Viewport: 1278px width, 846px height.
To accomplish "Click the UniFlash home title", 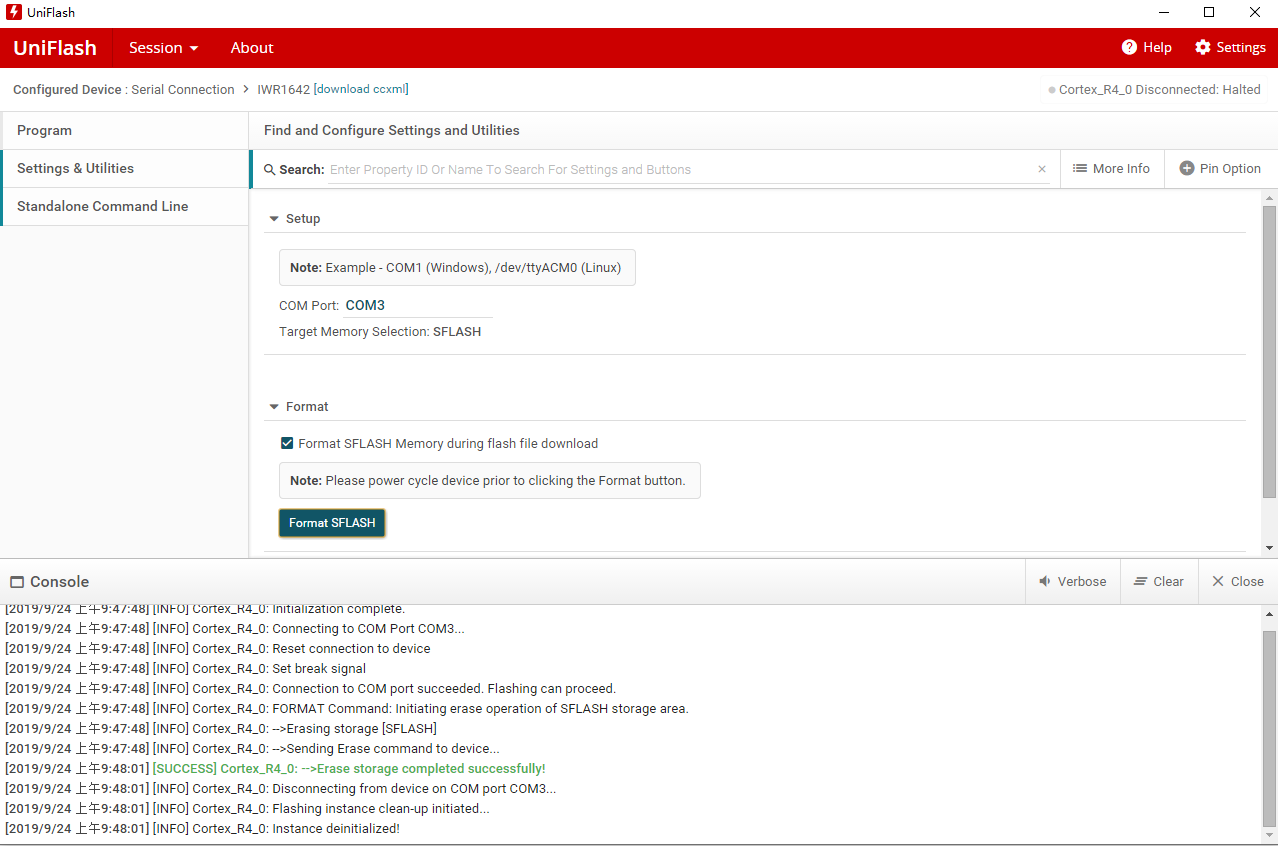I will point(55,47).
